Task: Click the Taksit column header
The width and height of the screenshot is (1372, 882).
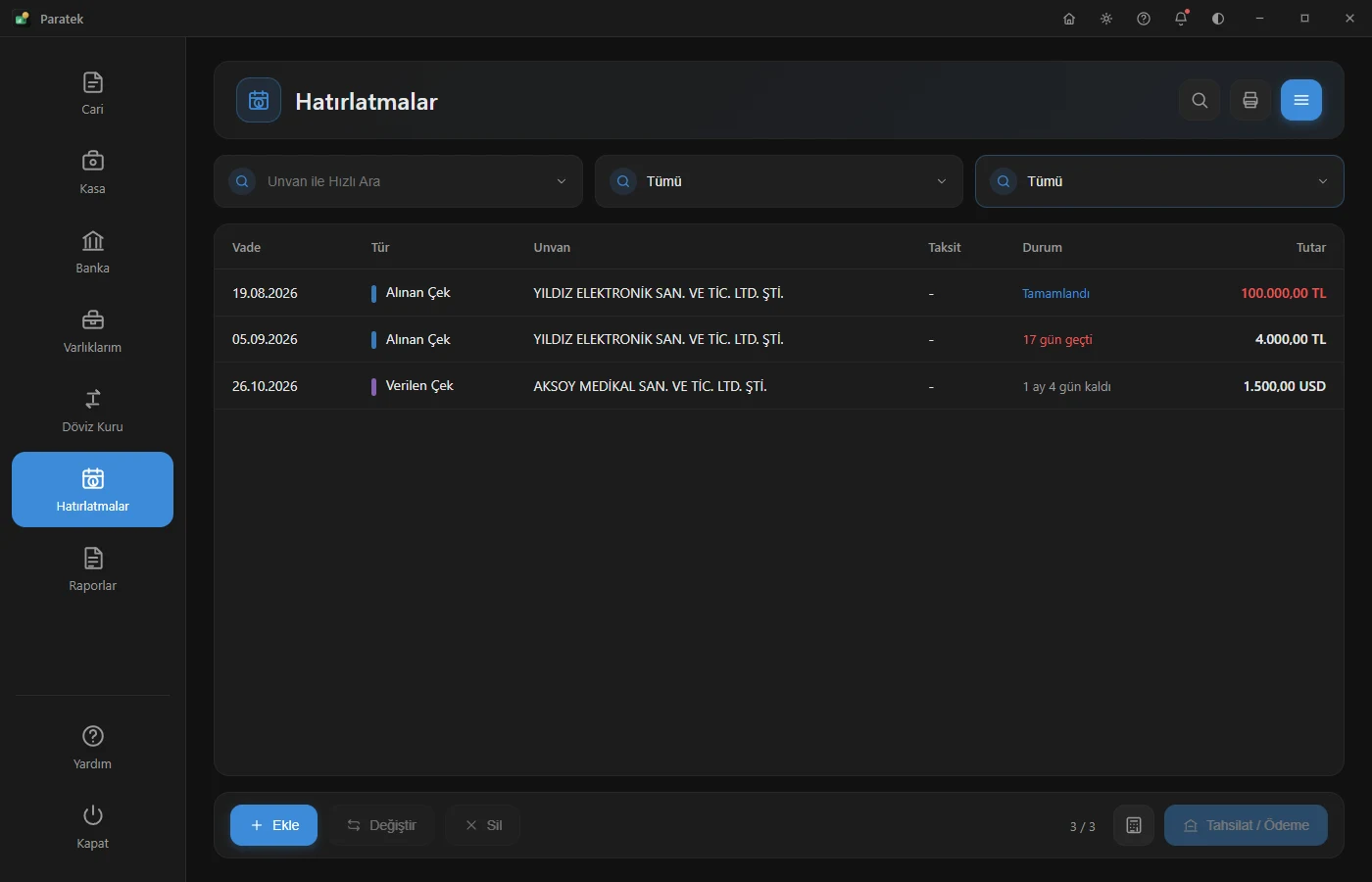Action: pos(945,248)
